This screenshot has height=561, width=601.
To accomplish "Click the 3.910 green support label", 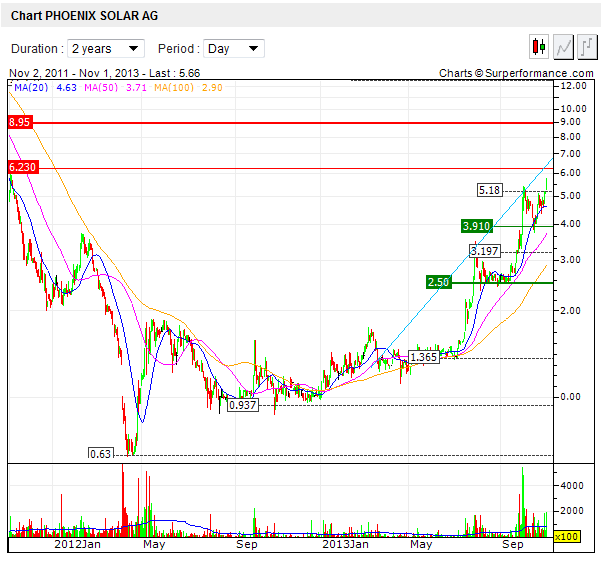I will (476, 226).
